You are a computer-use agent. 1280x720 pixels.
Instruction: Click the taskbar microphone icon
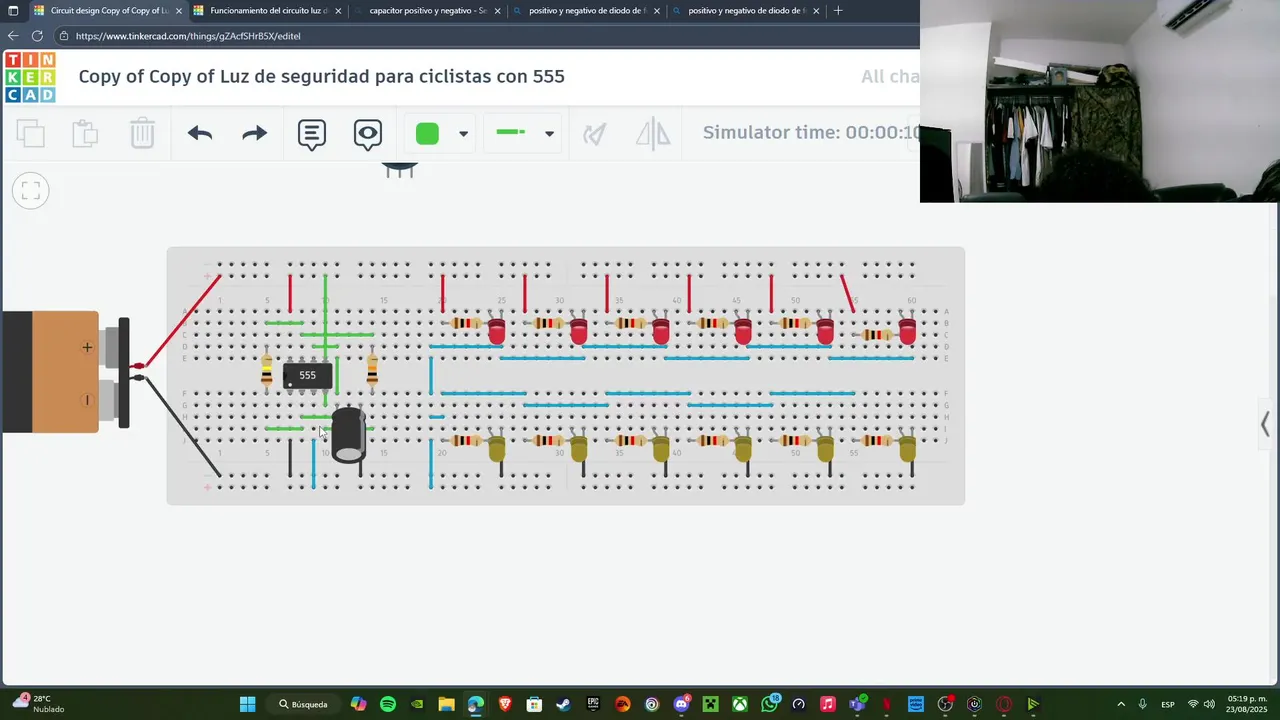pos(1142,704)
